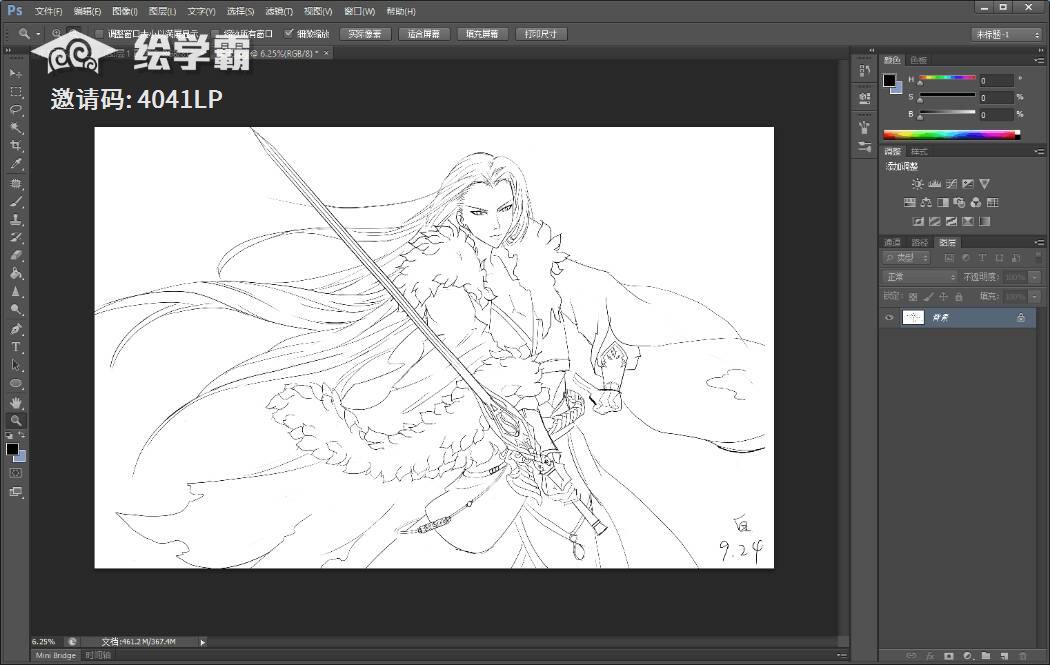Viewport: 1050px width, 665px height.
Task: Open the 文件(F) File menu
Action: 48,11
